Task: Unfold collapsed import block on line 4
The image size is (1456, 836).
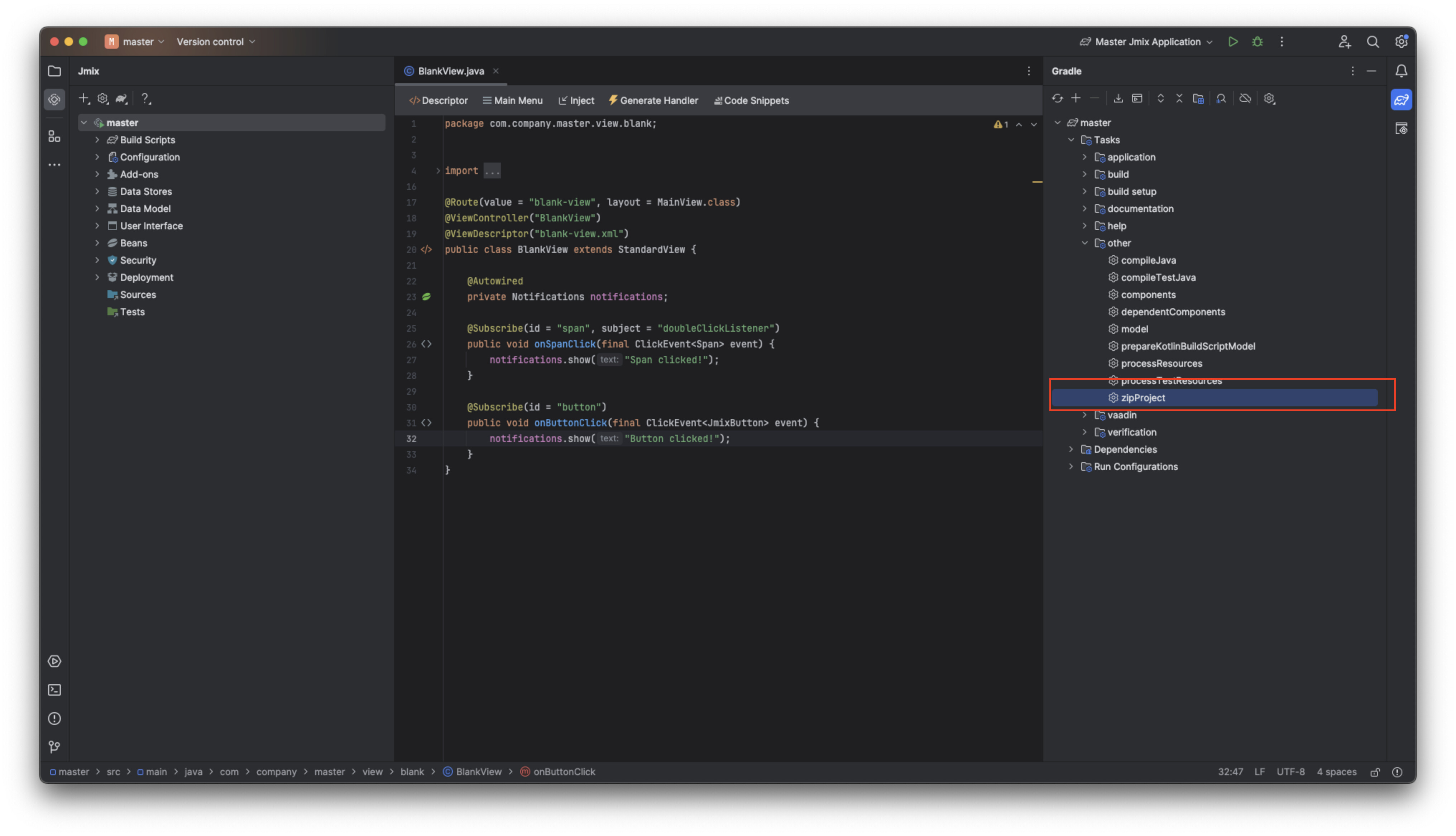Action: click(x=437, y=170)
